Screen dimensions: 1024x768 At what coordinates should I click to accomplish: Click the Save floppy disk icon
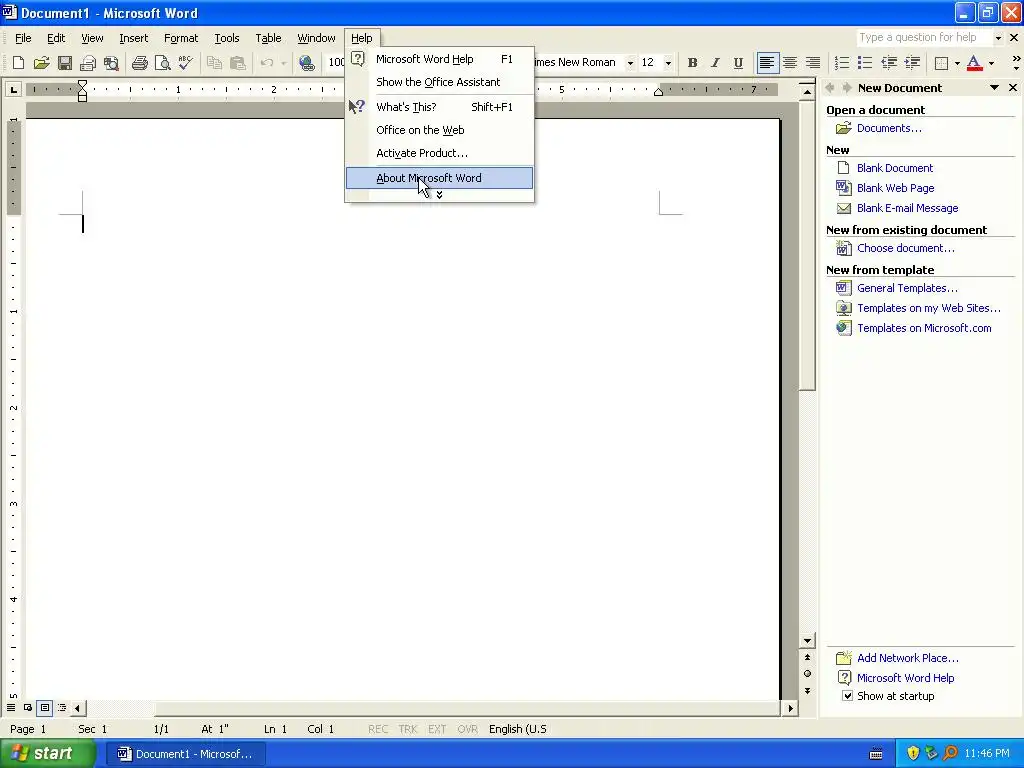pyautogui.click(x=65, y=63)
